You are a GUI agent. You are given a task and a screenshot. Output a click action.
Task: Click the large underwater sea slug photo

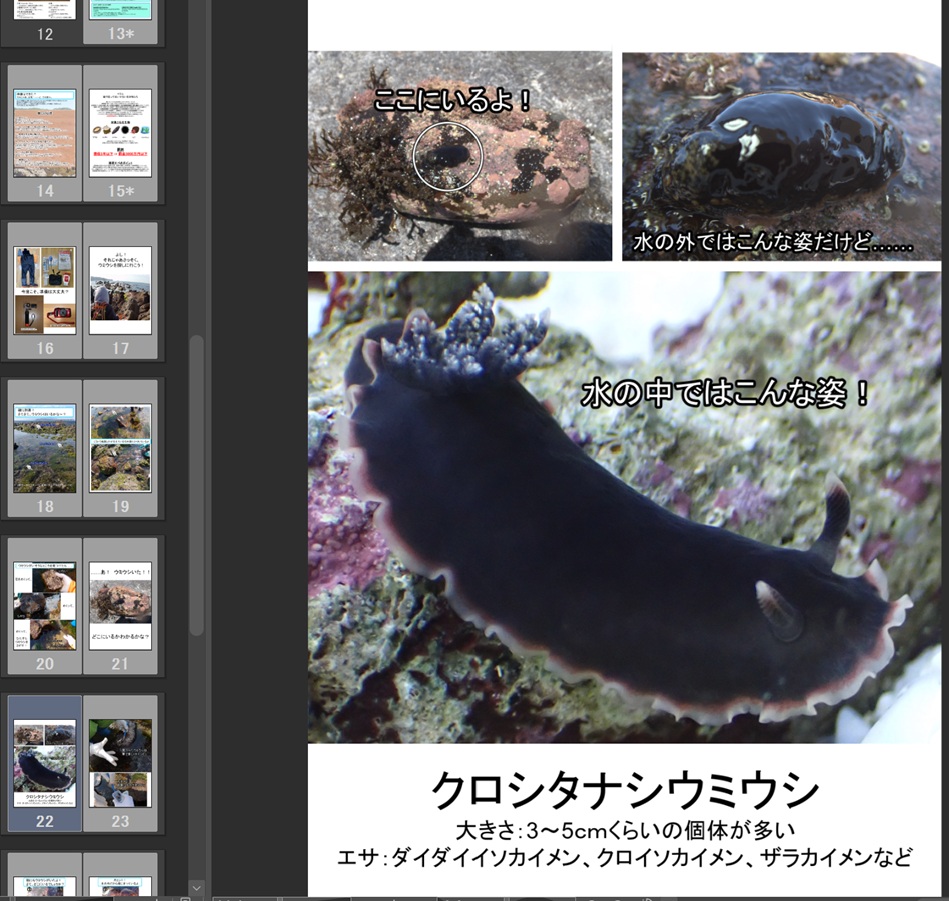pyautogui.click(x=624, y=507)
